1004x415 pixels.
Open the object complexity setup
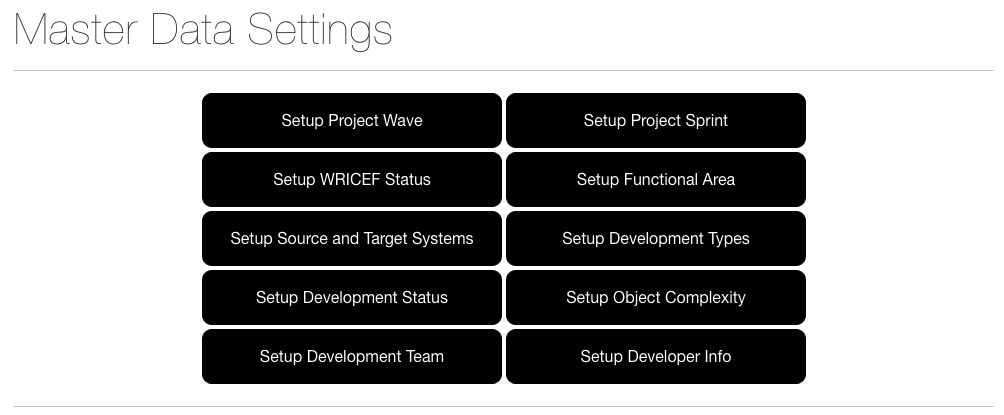(656, 298)
